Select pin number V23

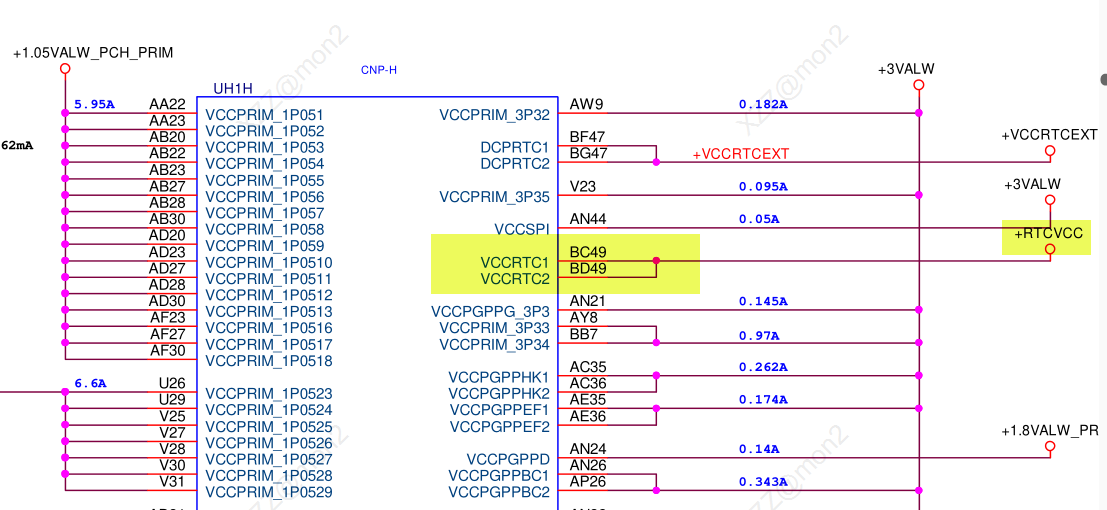coord(583,186)
